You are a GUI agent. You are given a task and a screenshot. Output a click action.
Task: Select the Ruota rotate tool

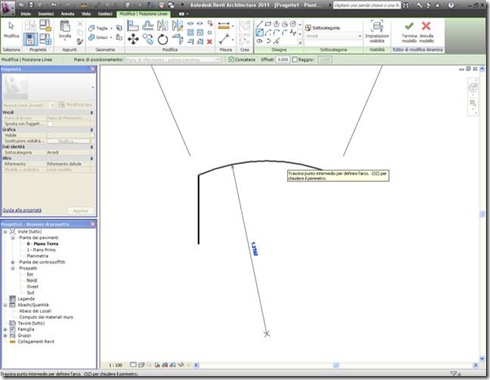pyautogui.click(x=163, y=40)
